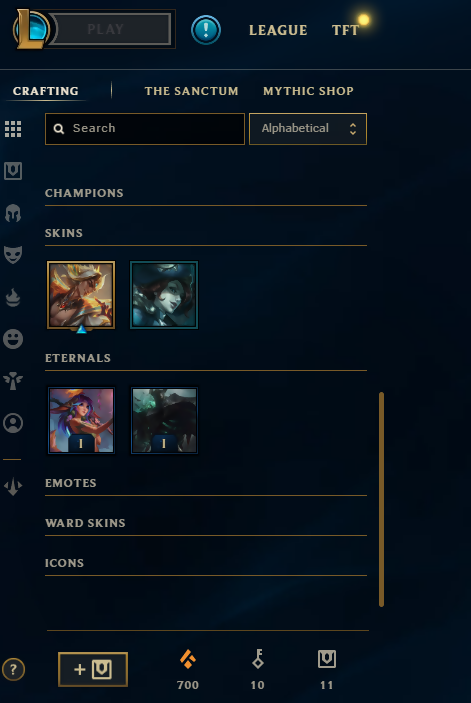Collapse the Eternals section header
Screen dimensions: 471x703
[206, 358]
